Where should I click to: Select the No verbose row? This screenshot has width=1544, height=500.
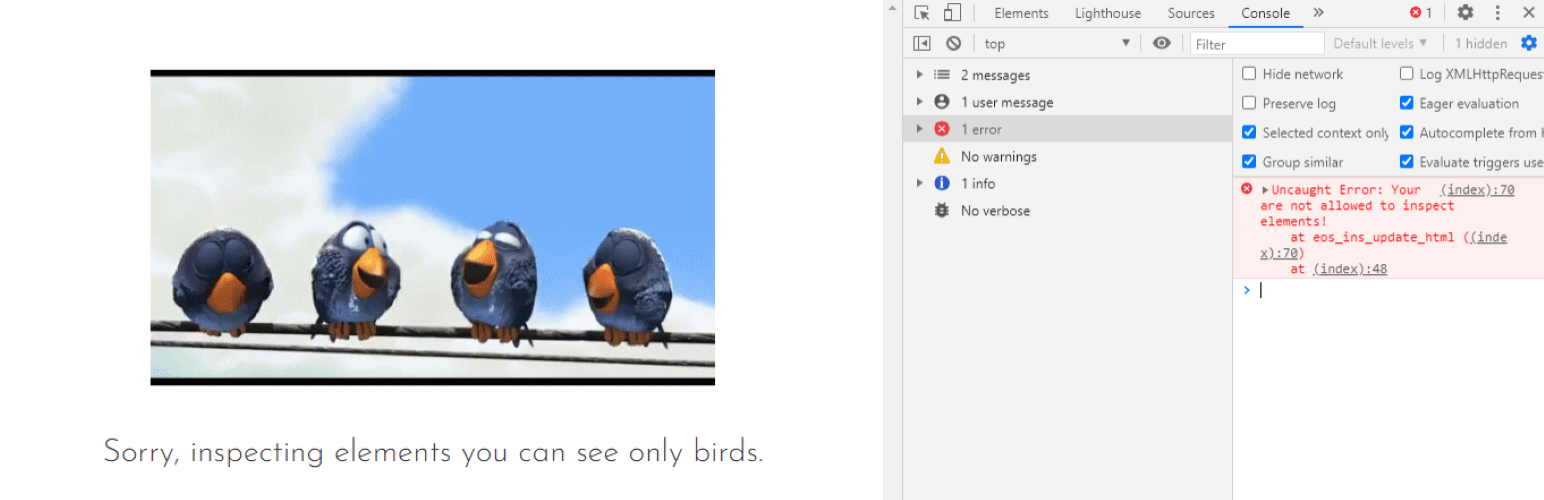pyautogui.click(x=1067, y=210)
